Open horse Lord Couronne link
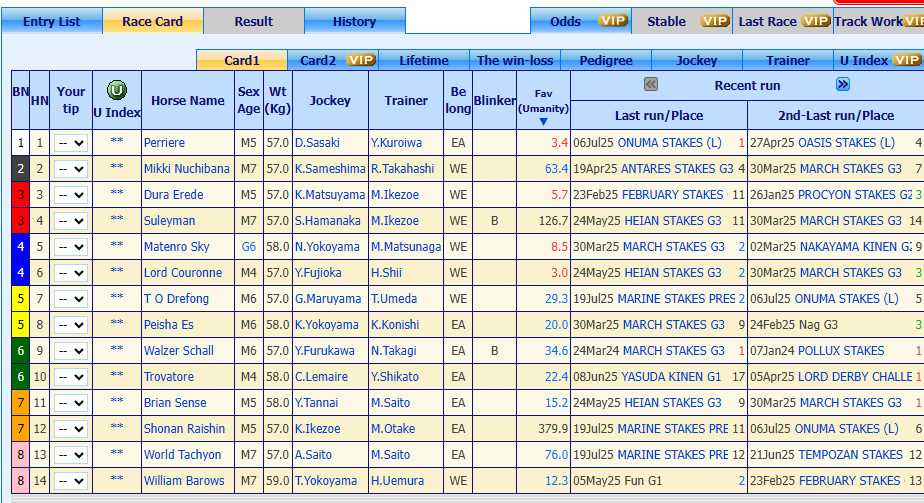The width and height of the screenshot is (924, 503). tap(183, 273)
